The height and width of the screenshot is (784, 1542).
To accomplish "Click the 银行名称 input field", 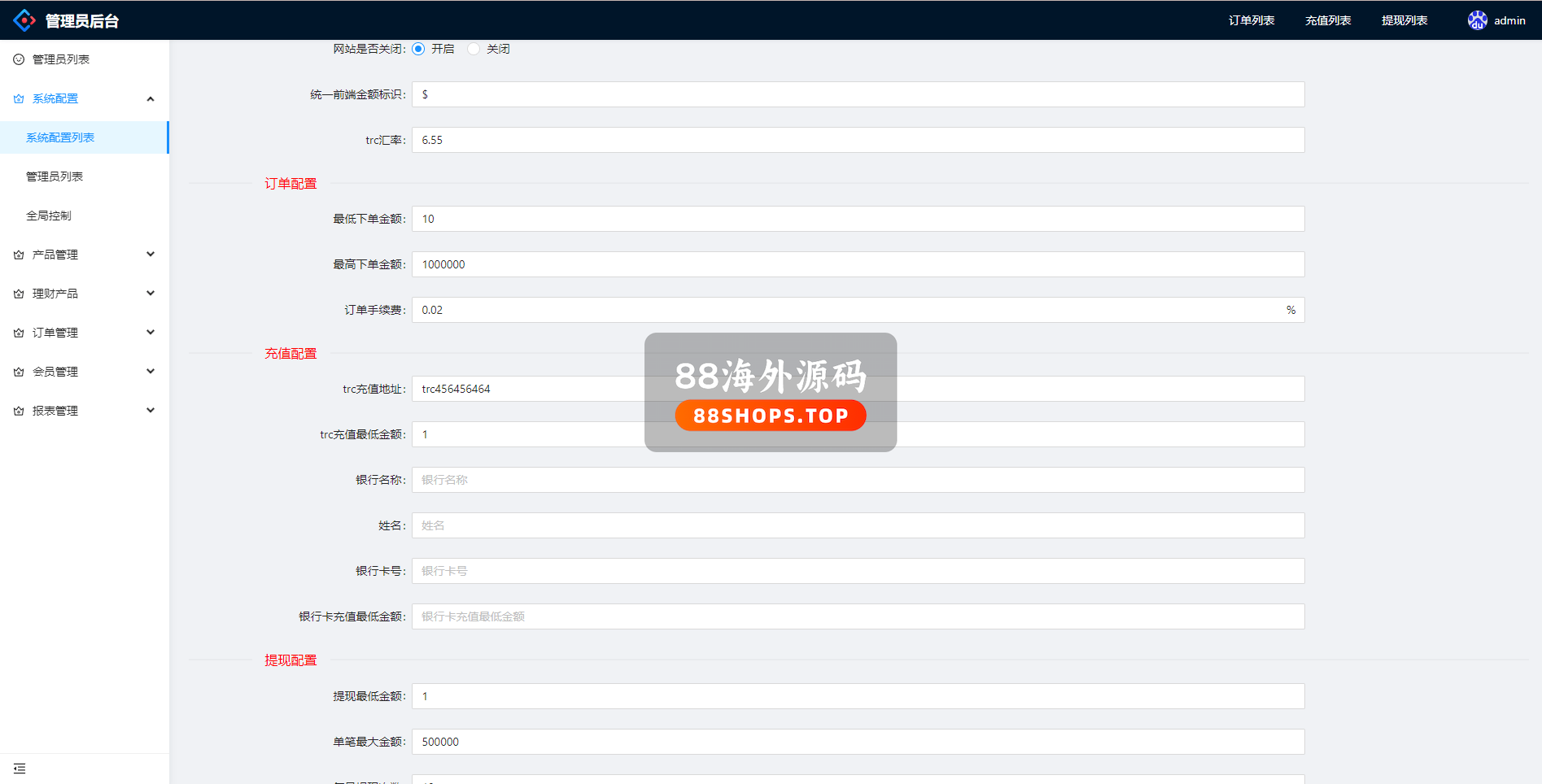I will [x=858, y=480].
